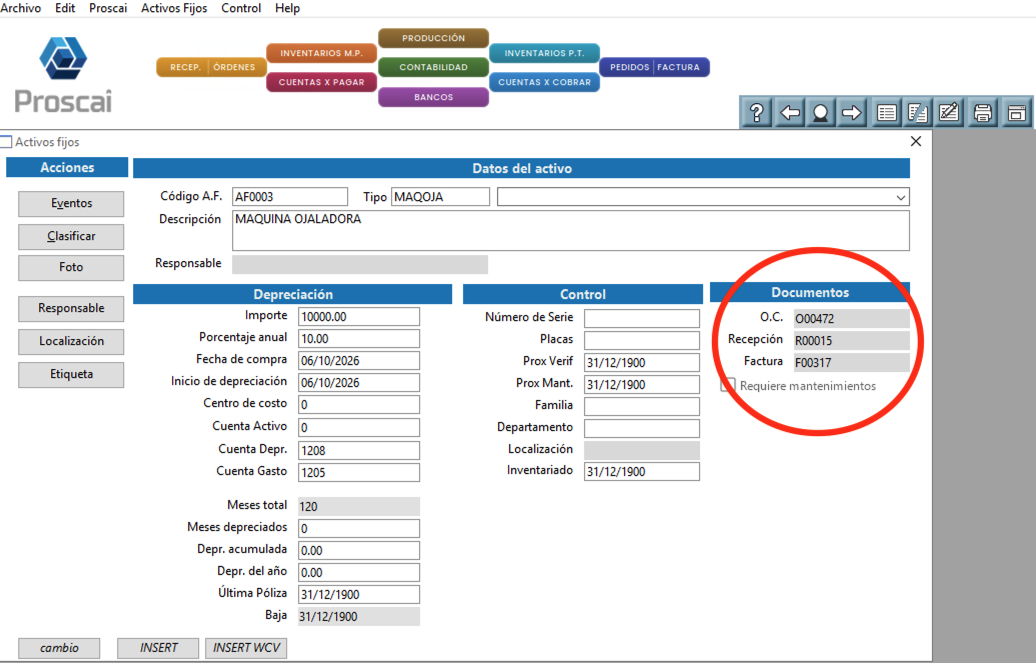
Task: Click the split document list toolbar icon
Action: click(917, 112)
